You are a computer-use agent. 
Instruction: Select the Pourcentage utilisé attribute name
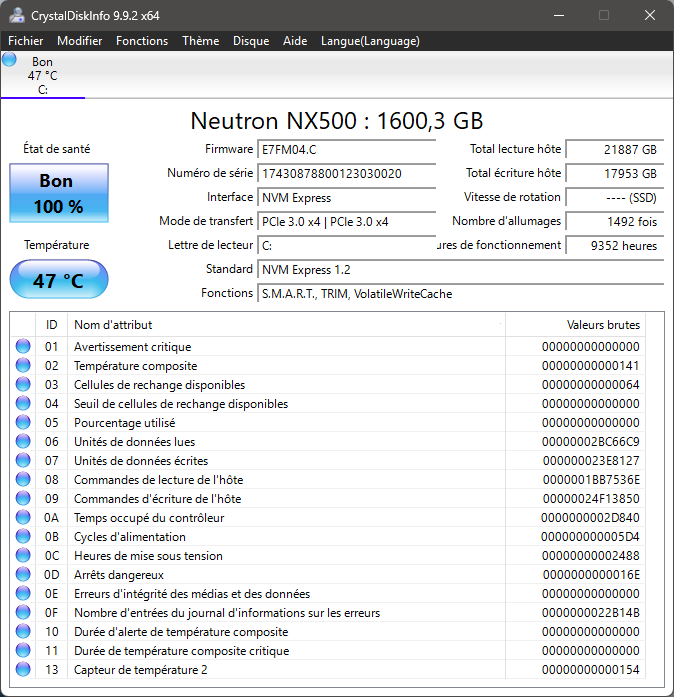[124, 423]
